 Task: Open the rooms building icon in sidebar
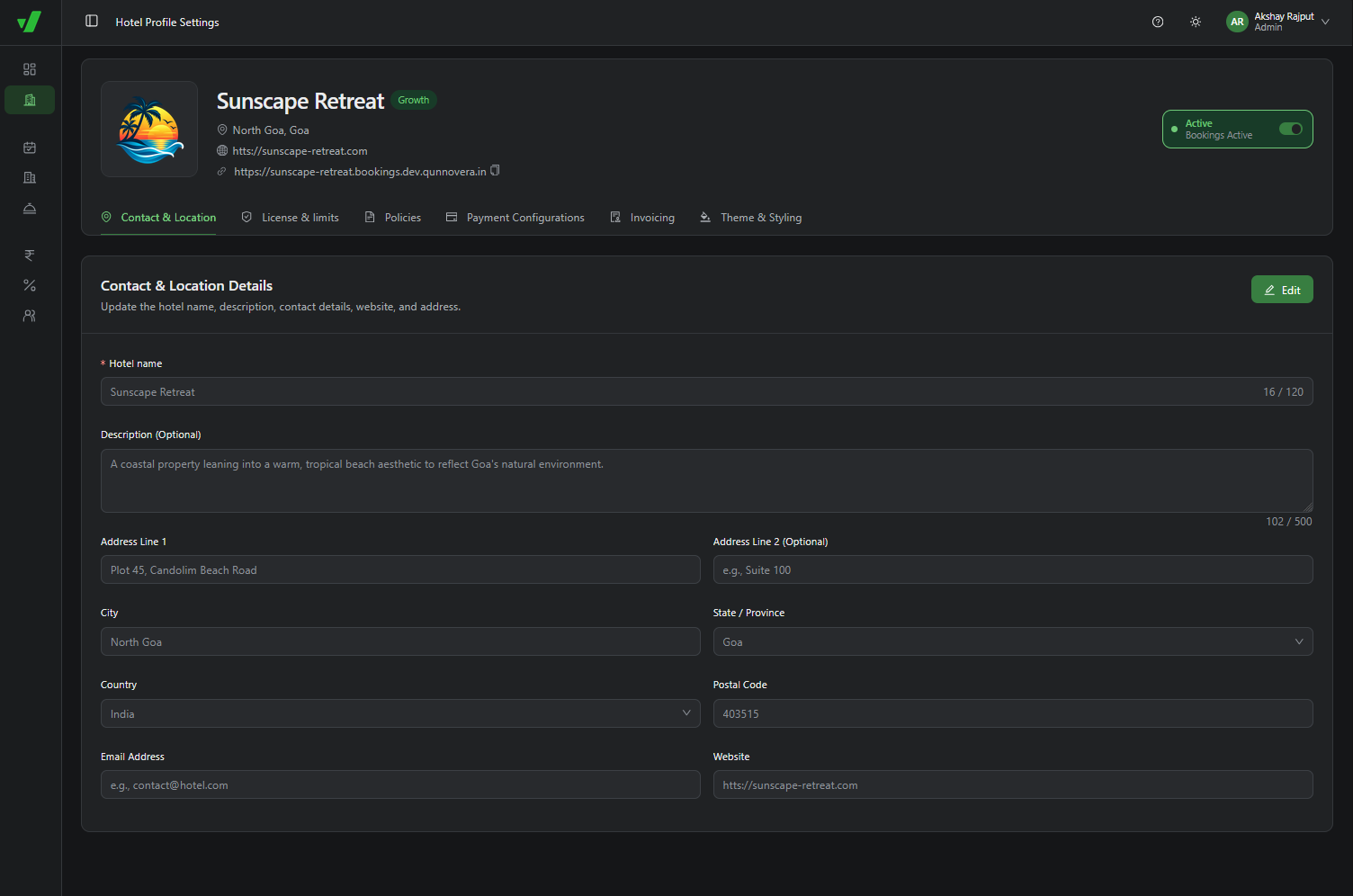coord(30,178)
